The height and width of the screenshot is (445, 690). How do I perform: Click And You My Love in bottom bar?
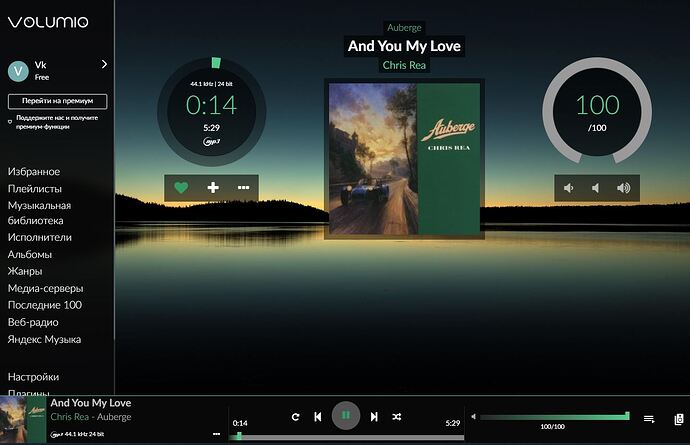tap(91, 403)
